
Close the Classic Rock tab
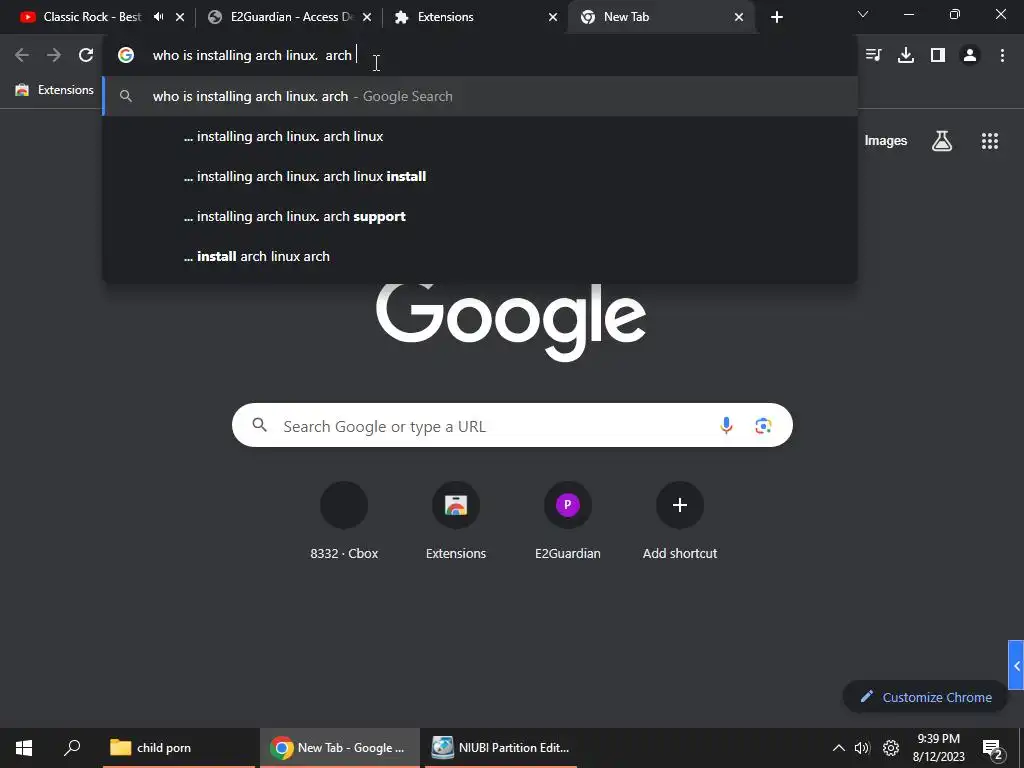[180, 17]
